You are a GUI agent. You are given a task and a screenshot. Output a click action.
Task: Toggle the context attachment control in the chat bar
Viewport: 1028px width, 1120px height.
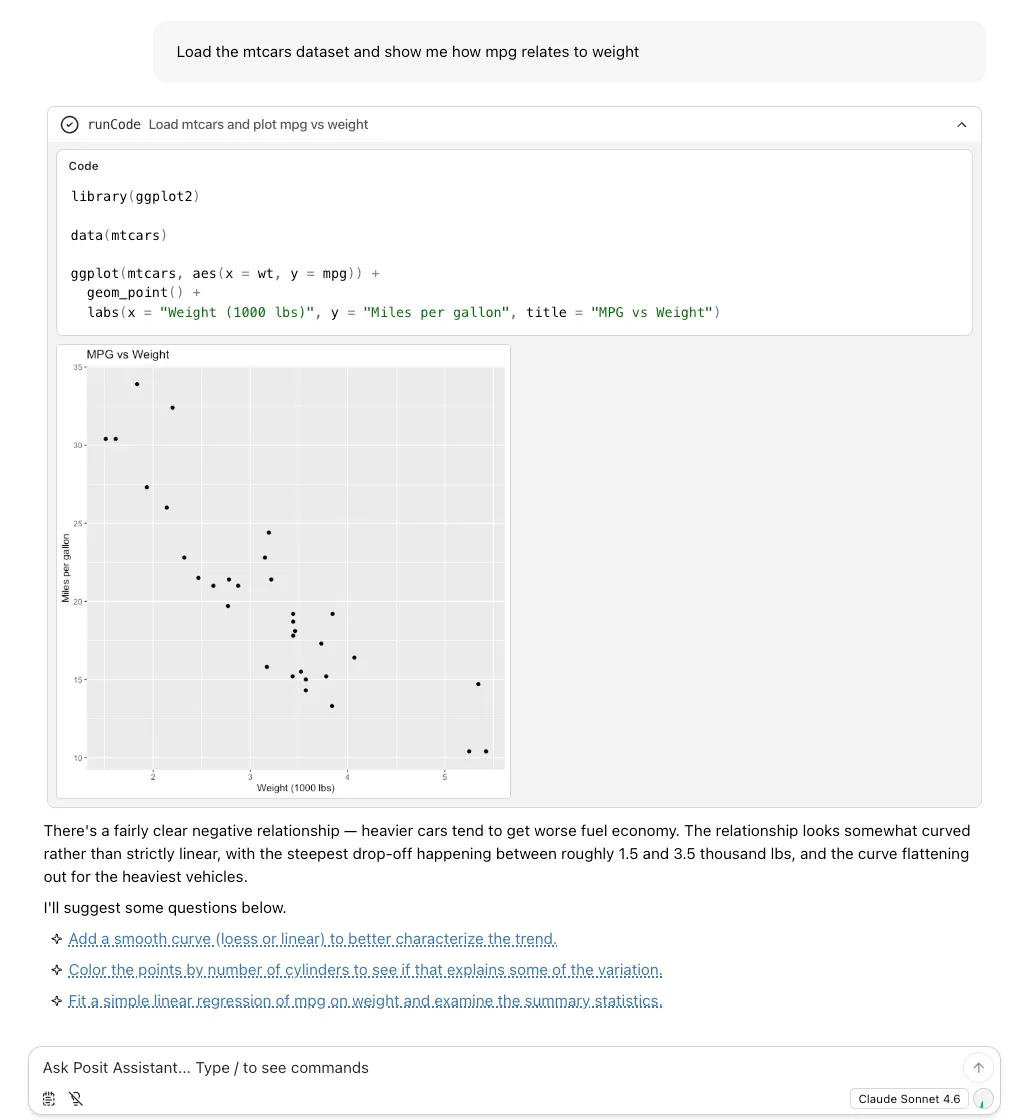(x=48, y=1098)
